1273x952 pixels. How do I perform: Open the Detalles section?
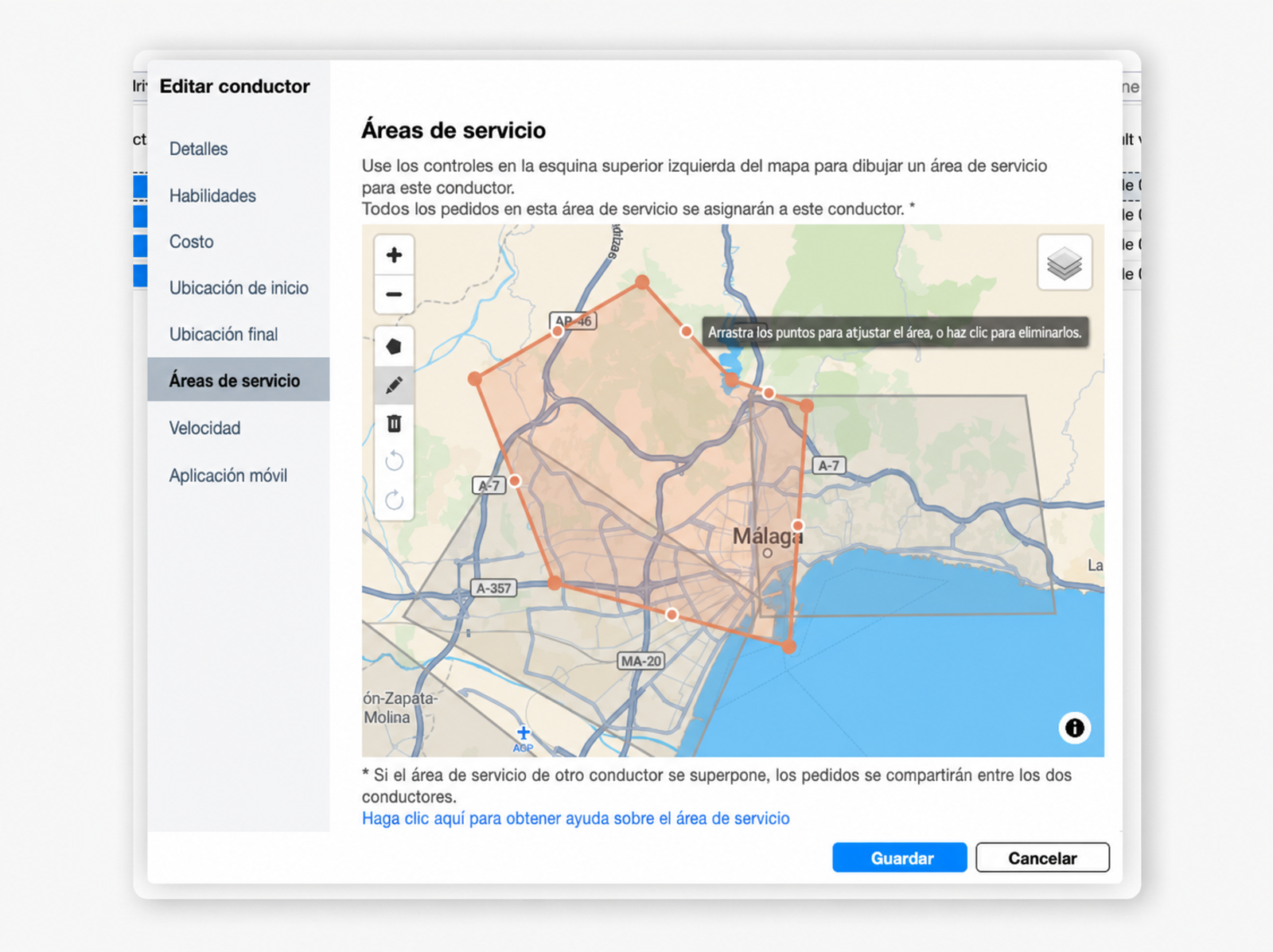(x=198, y=149)
